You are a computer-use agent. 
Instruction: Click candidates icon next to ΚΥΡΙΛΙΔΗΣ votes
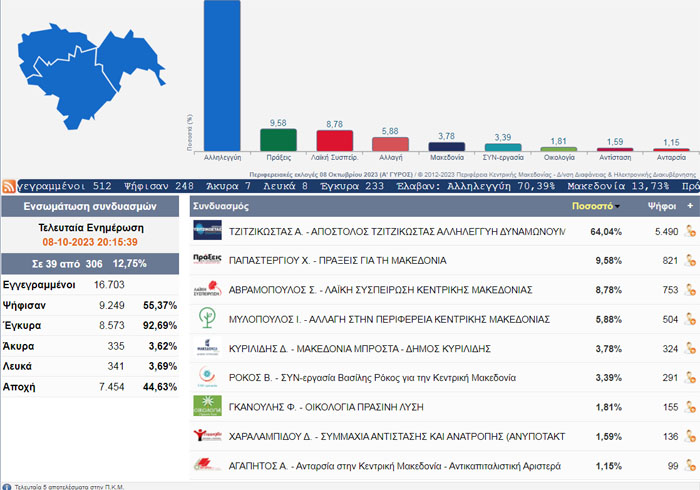(x=689, y=349)
